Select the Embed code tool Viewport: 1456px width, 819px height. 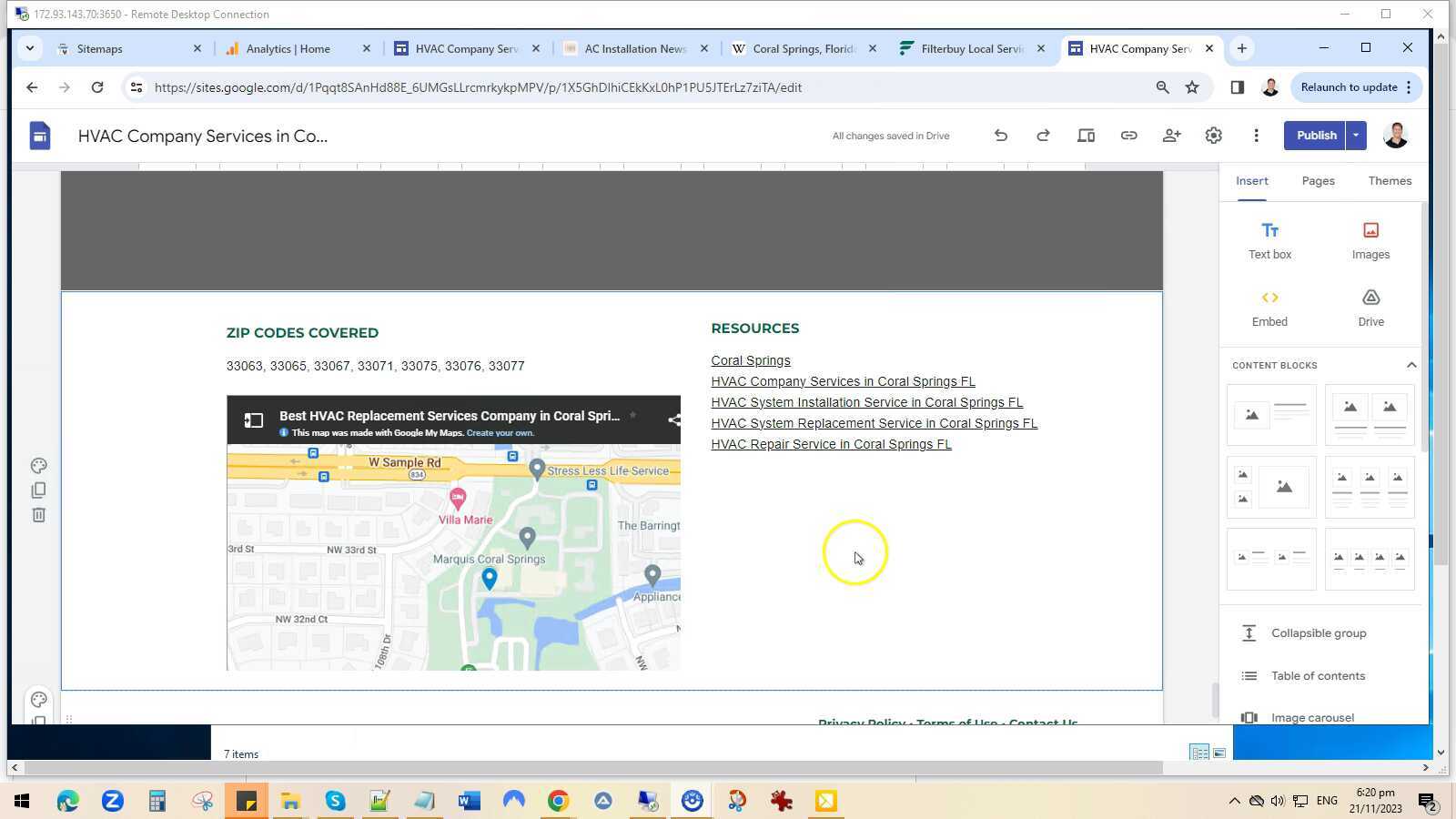(x=1269, y=307)
